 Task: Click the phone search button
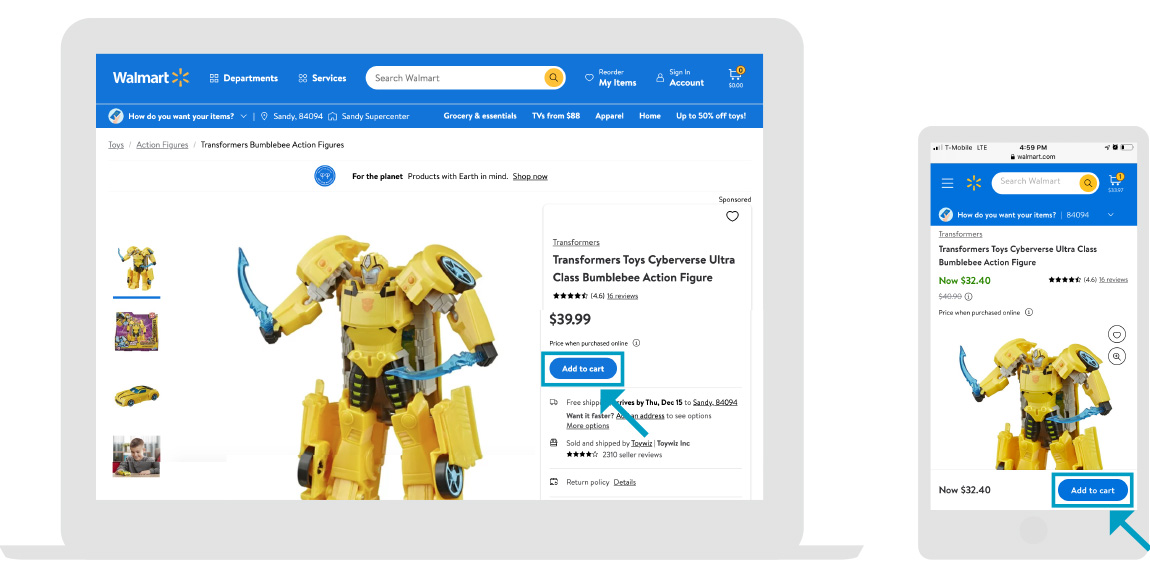coord(1088,183)
